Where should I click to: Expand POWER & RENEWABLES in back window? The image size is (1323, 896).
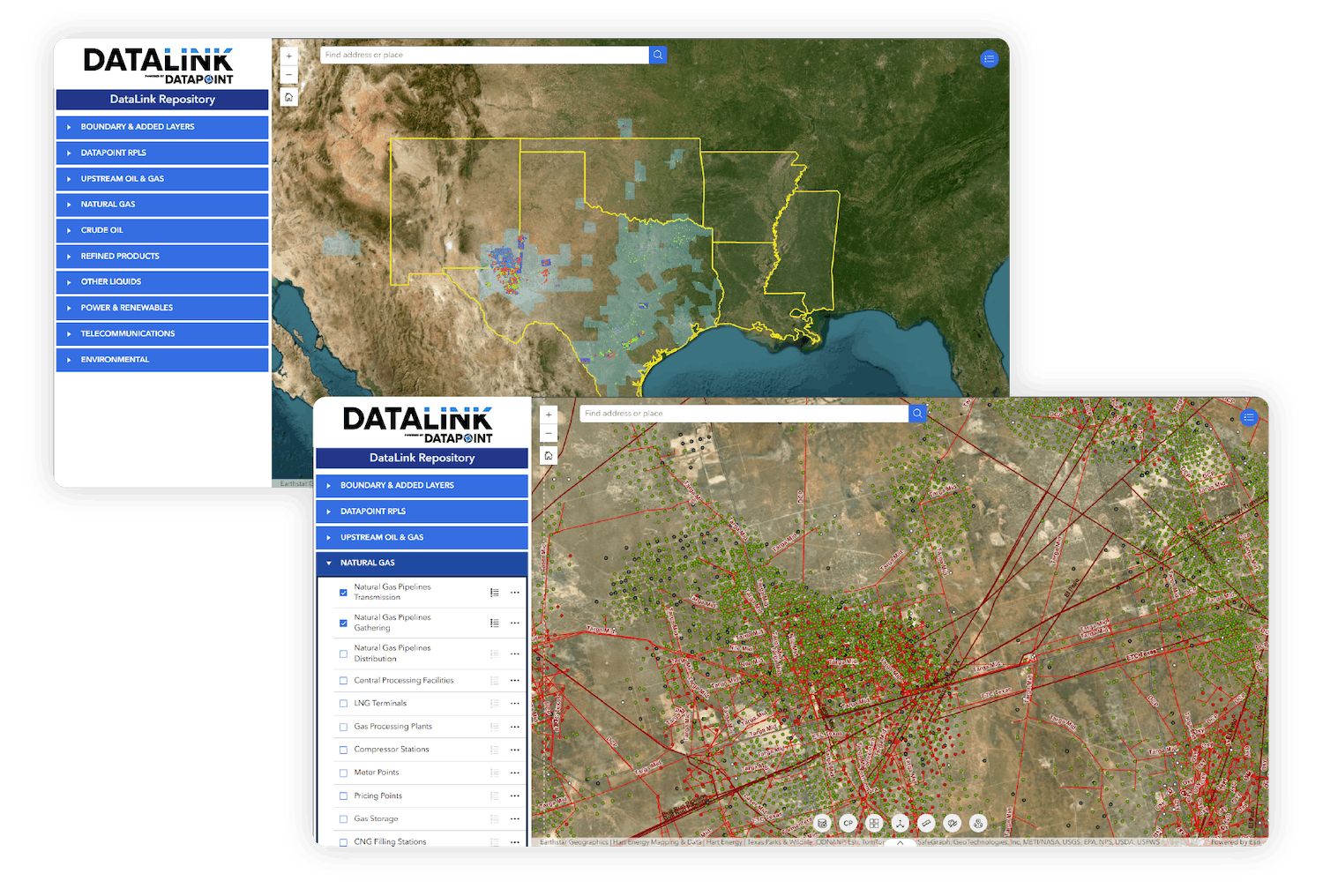[162, 308]
